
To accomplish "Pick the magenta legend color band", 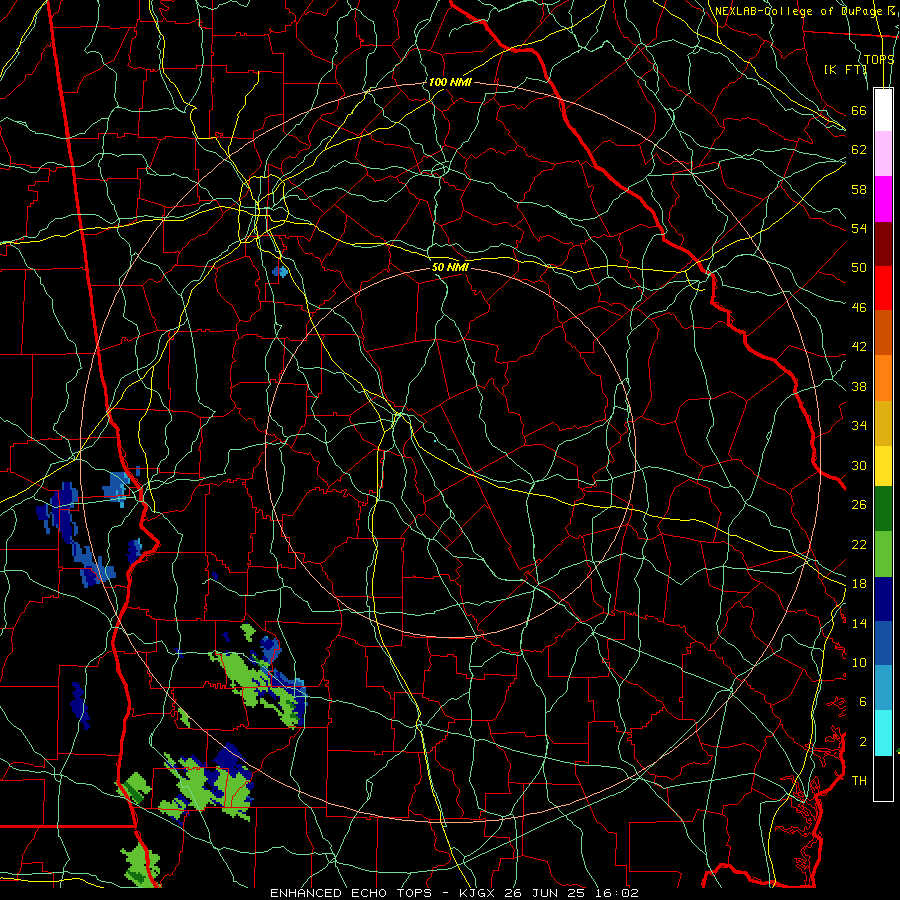I will tap(883, 199).
